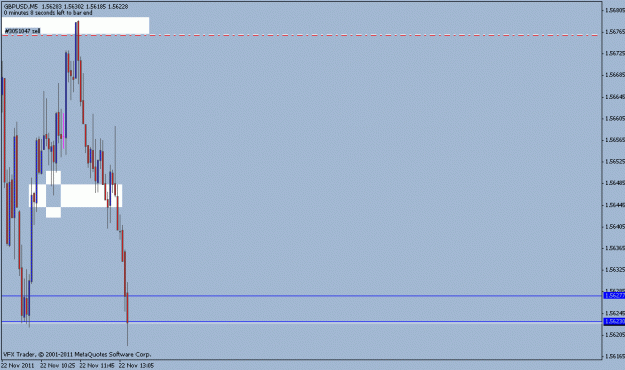Click the 'seconds left to bar end' countdown

point(48,13)
